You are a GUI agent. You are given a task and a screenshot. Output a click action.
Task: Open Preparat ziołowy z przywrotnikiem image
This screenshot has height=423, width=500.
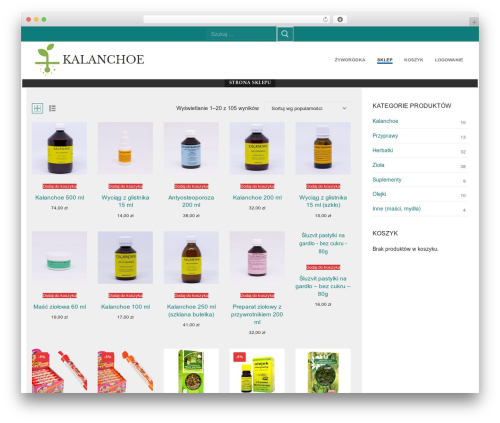pos(257,257)
